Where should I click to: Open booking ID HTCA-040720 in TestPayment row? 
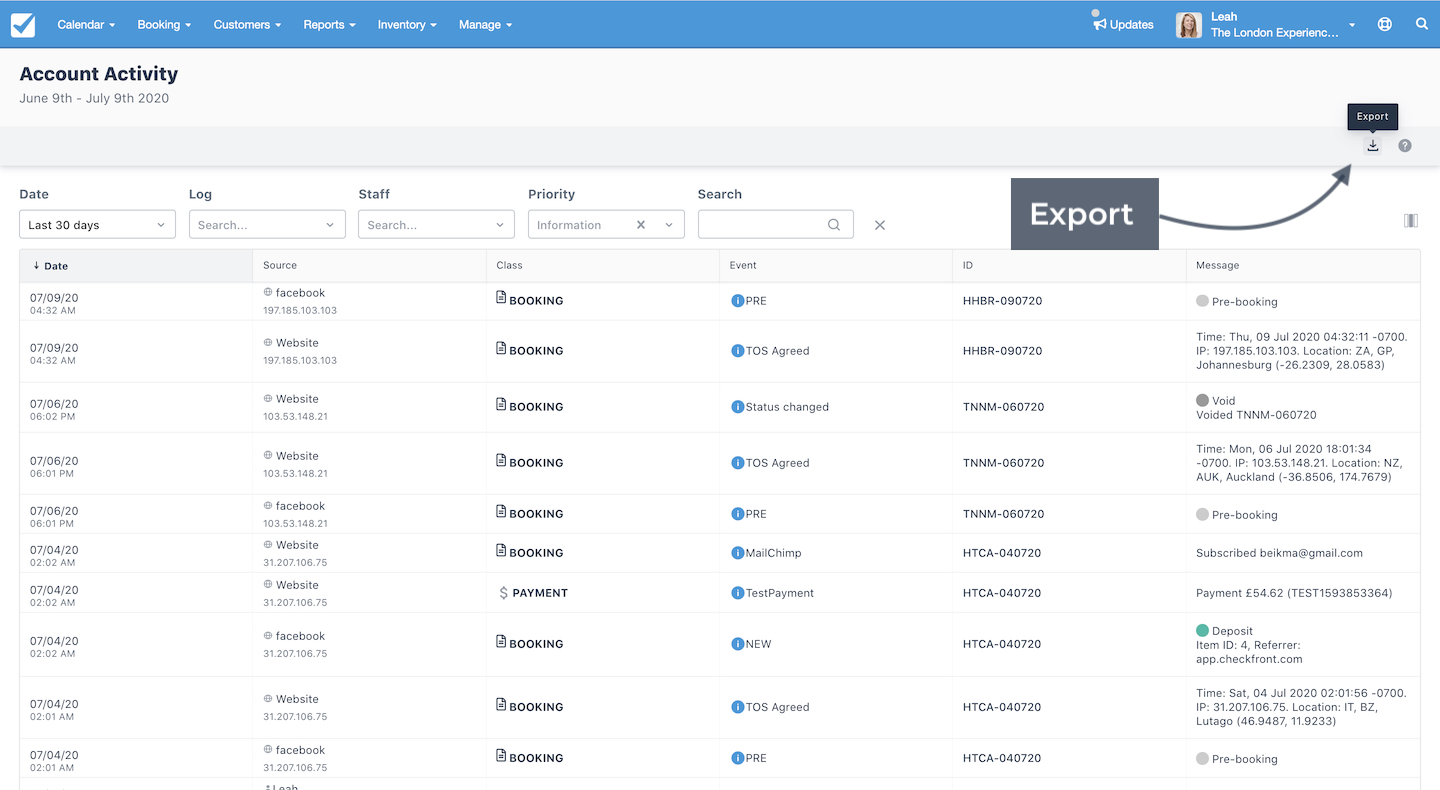coord(1002,593)
